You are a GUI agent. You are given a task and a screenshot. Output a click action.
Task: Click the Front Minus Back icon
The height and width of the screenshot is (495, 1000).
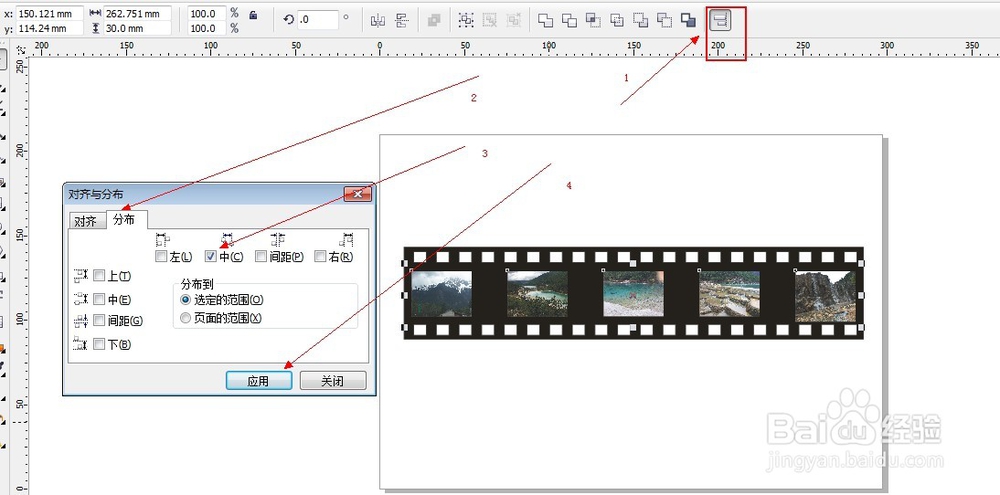[641, 20]
